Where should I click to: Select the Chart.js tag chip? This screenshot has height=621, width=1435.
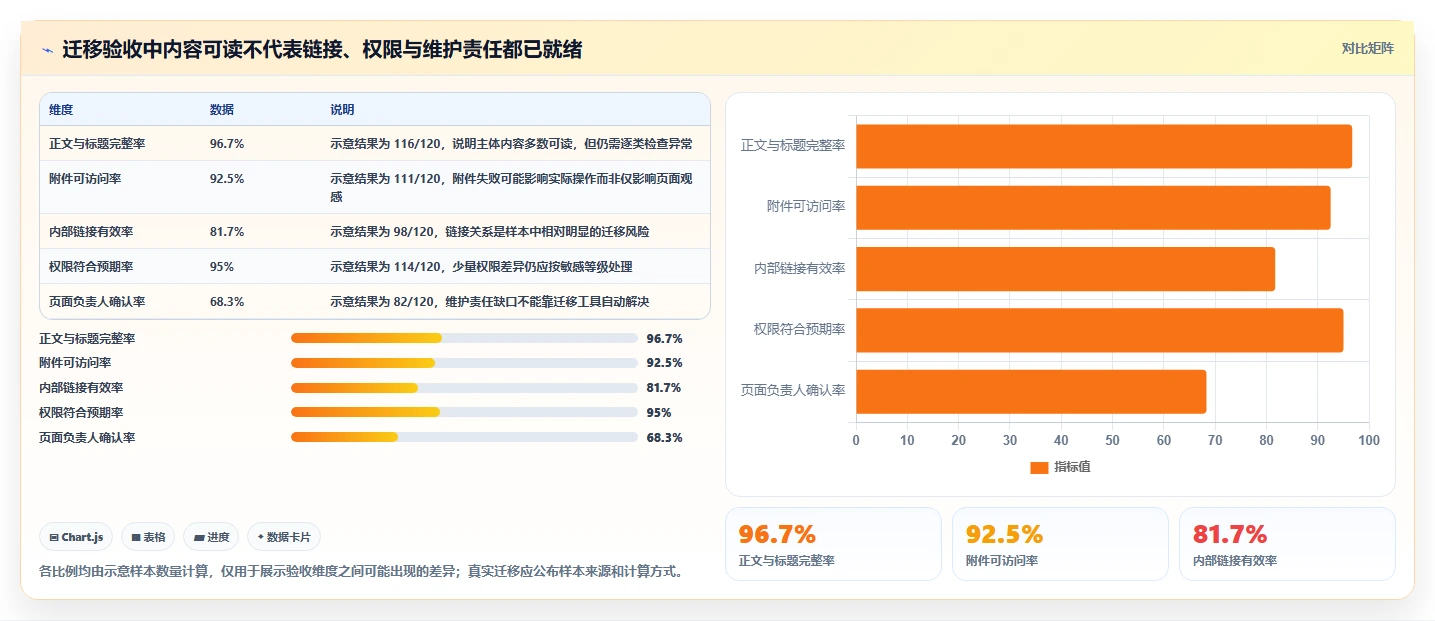(x=77, y=537)
